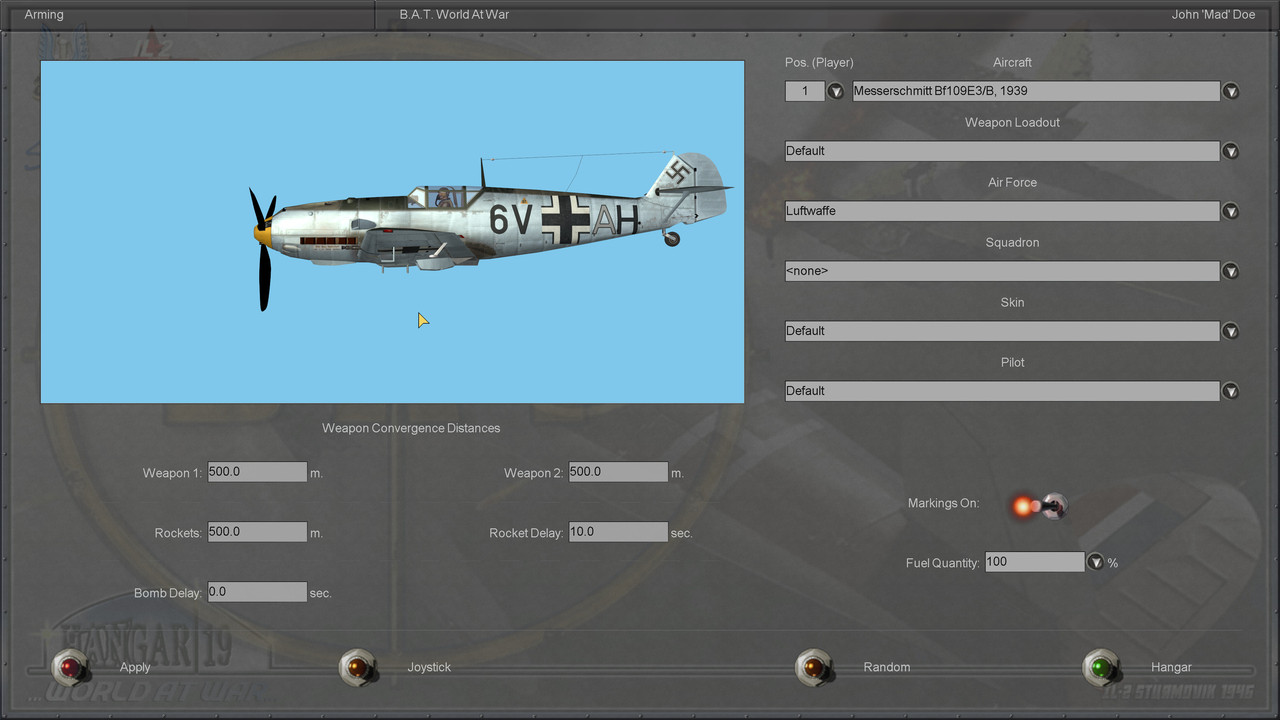This screenshot has height=720, width=1280.
Task: Click the Weapon 2 convergence input field
Action: coord(618,472)
